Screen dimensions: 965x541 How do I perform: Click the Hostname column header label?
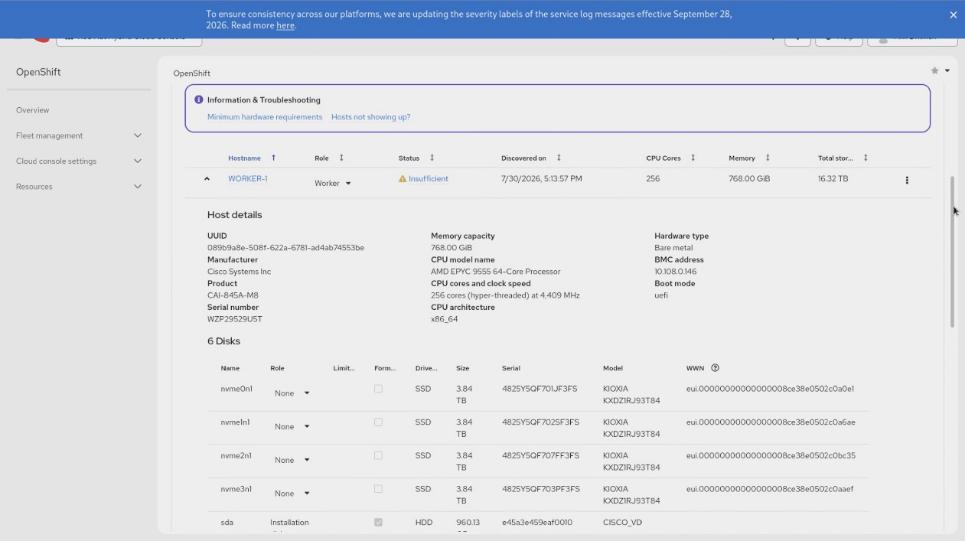click(244, 158)
